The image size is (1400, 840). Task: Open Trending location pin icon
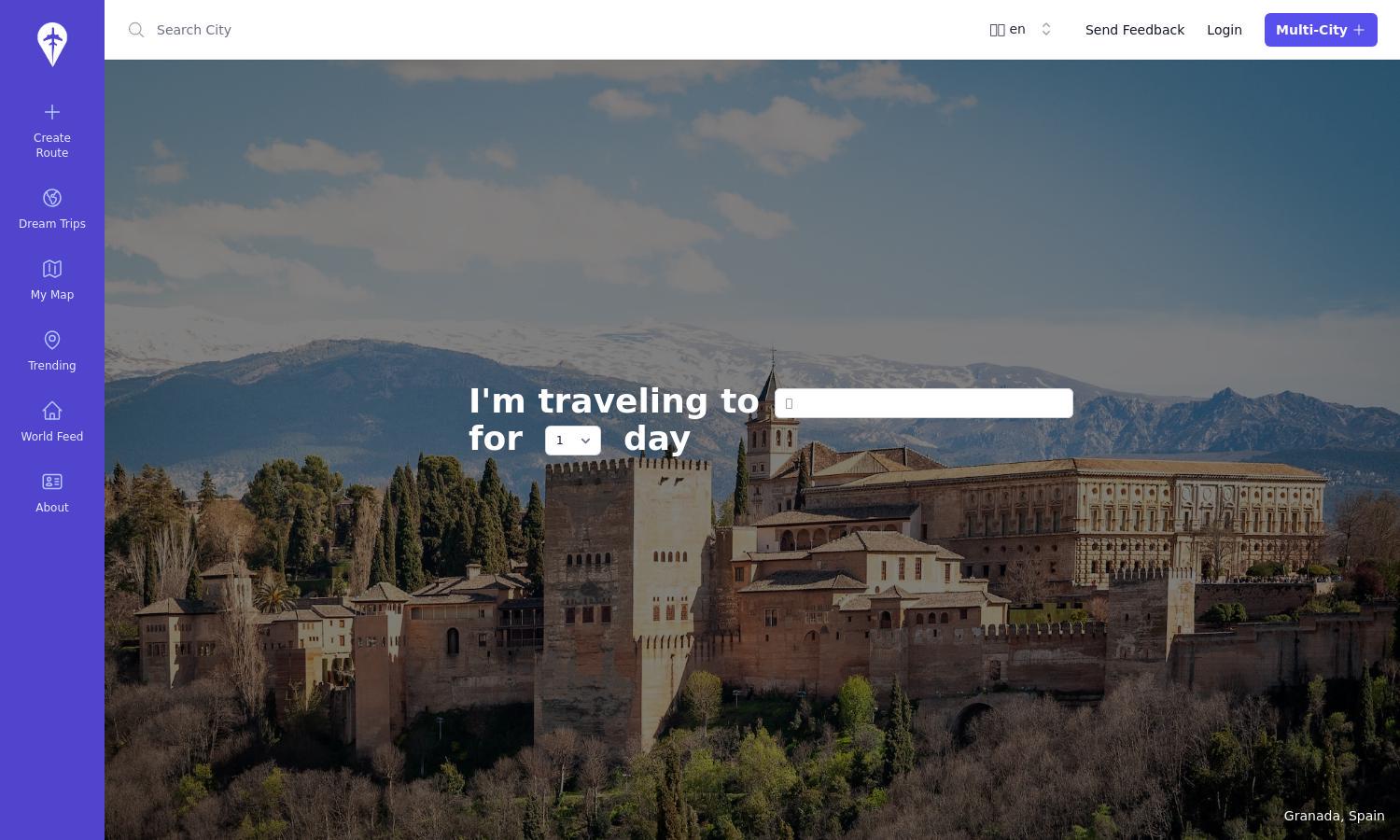(52, 340)
